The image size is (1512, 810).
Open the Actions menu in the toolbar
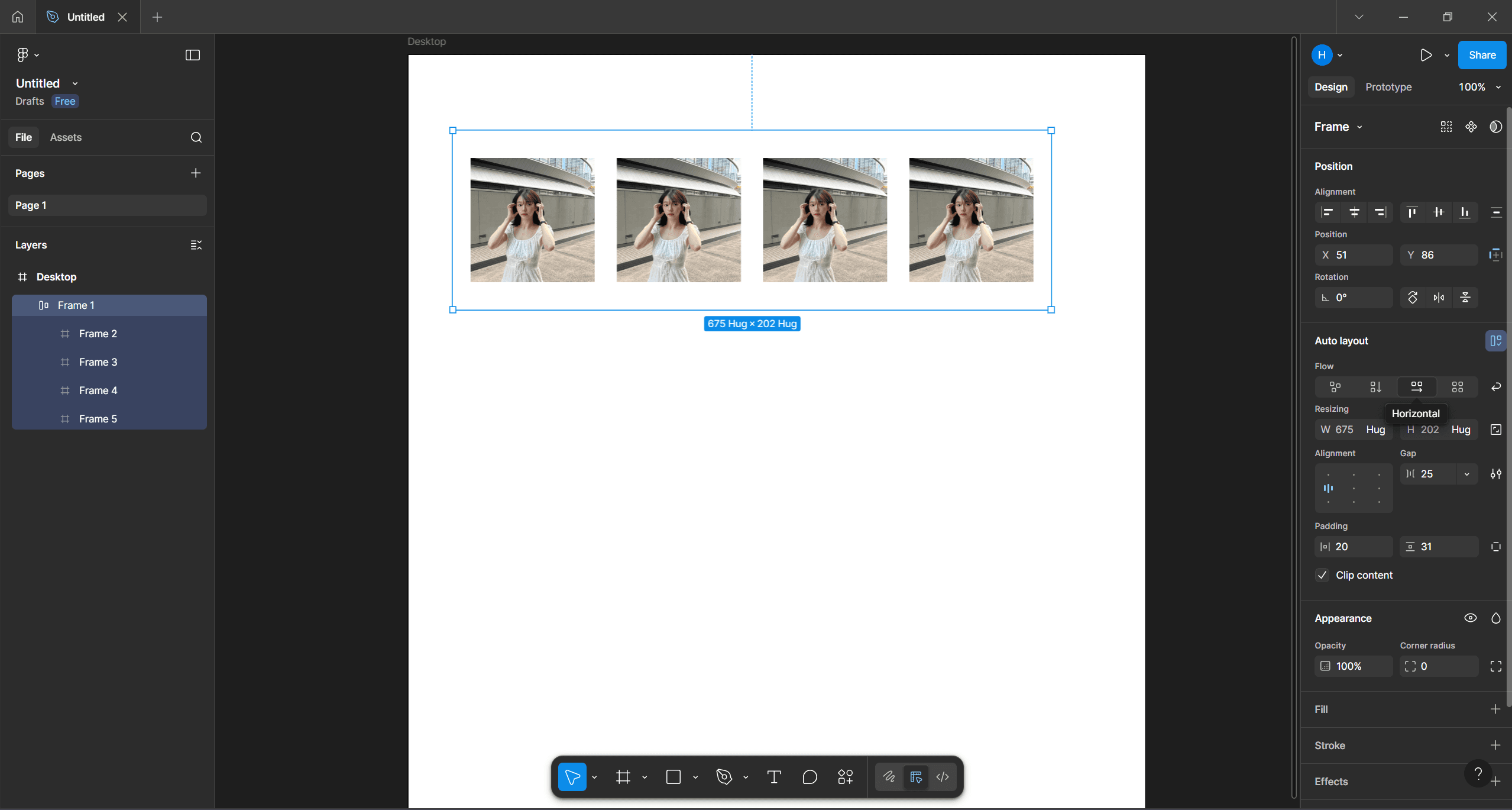[844, 777]
